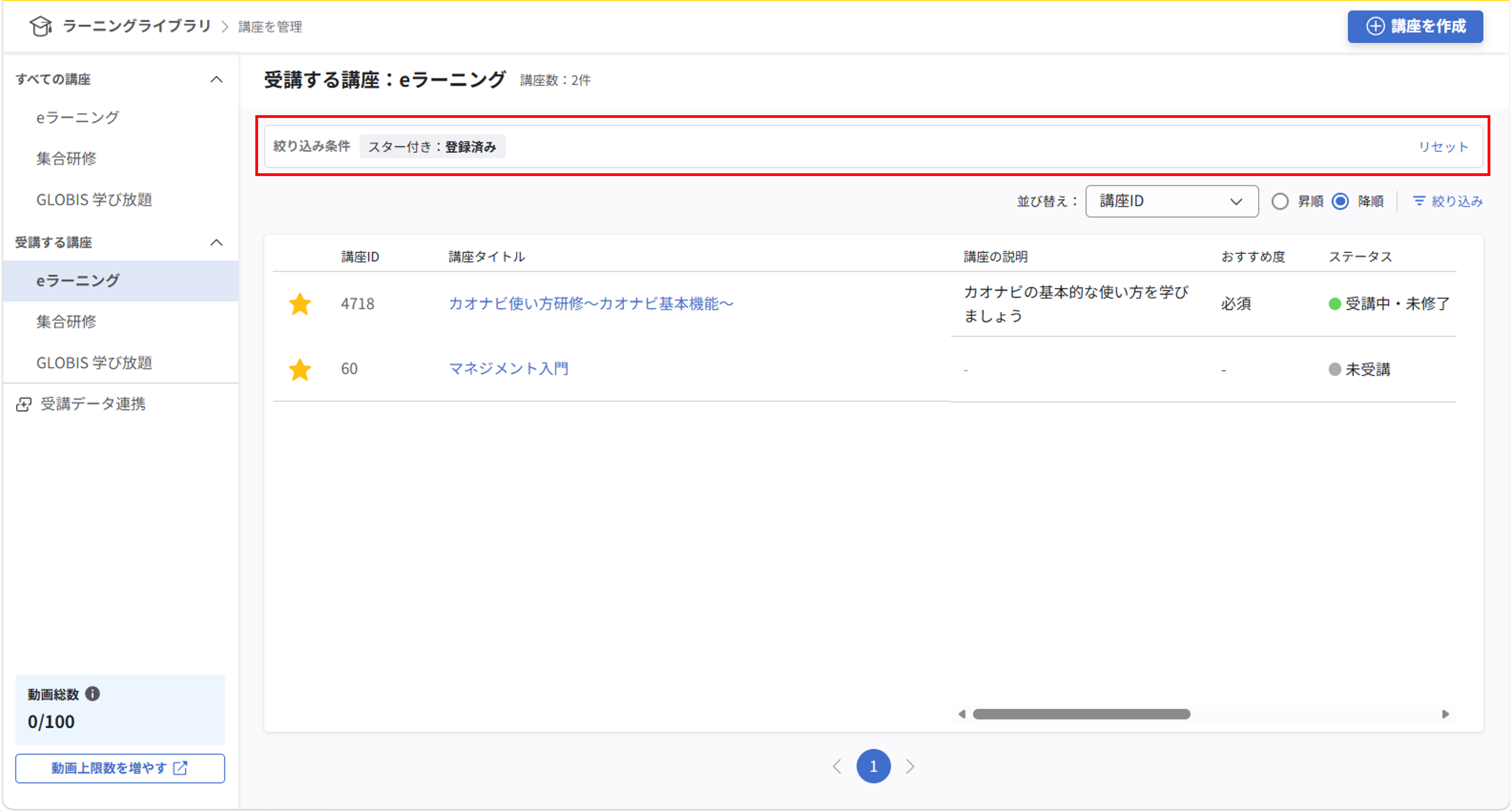
Task: Click the scrollbar right arrow
Action: pyautogui.click(x=1445, y=714)
